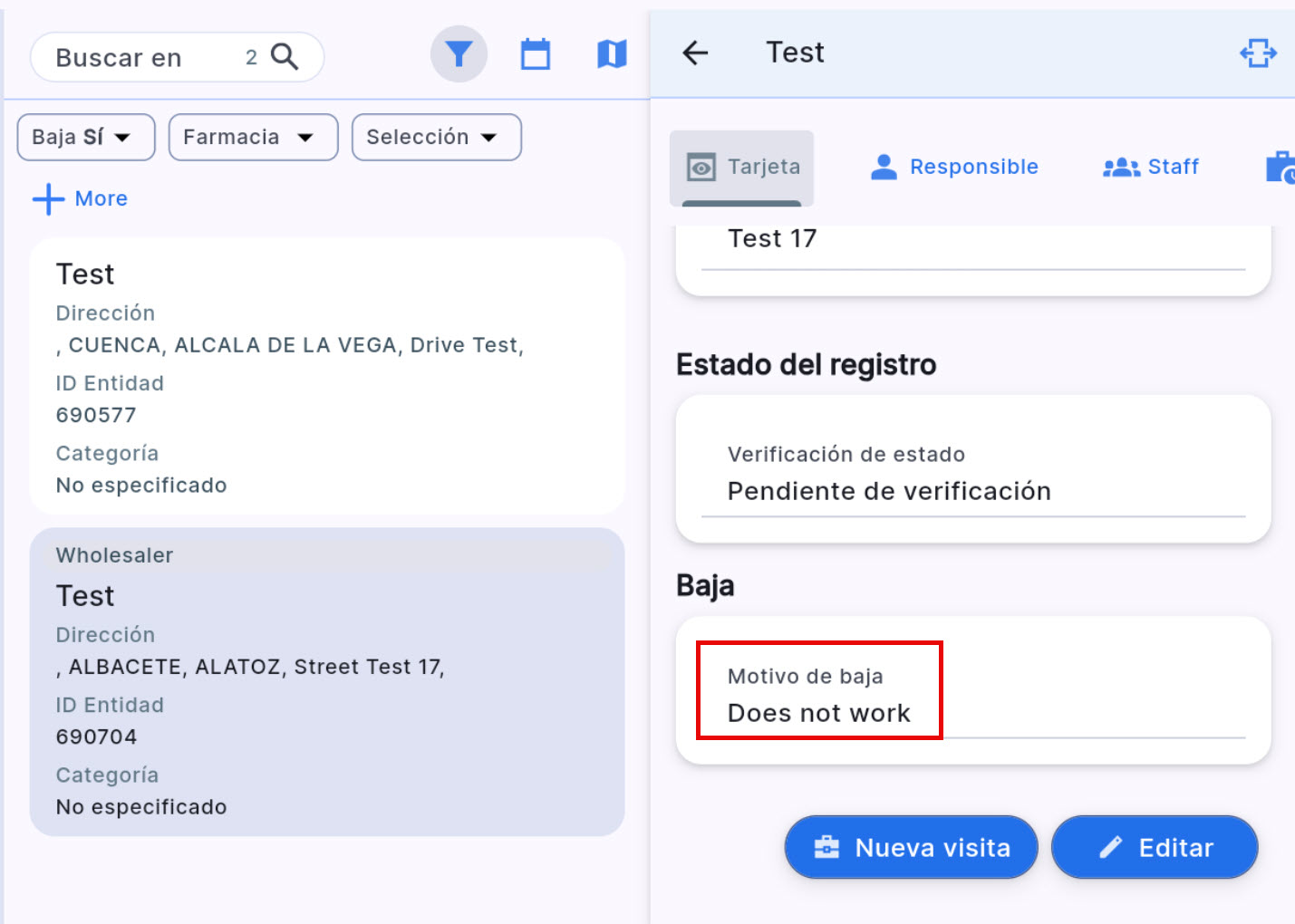Select the Test entity card 690577
The image size is (1295, 924).
pyautogui.click(x=326, y=376)
